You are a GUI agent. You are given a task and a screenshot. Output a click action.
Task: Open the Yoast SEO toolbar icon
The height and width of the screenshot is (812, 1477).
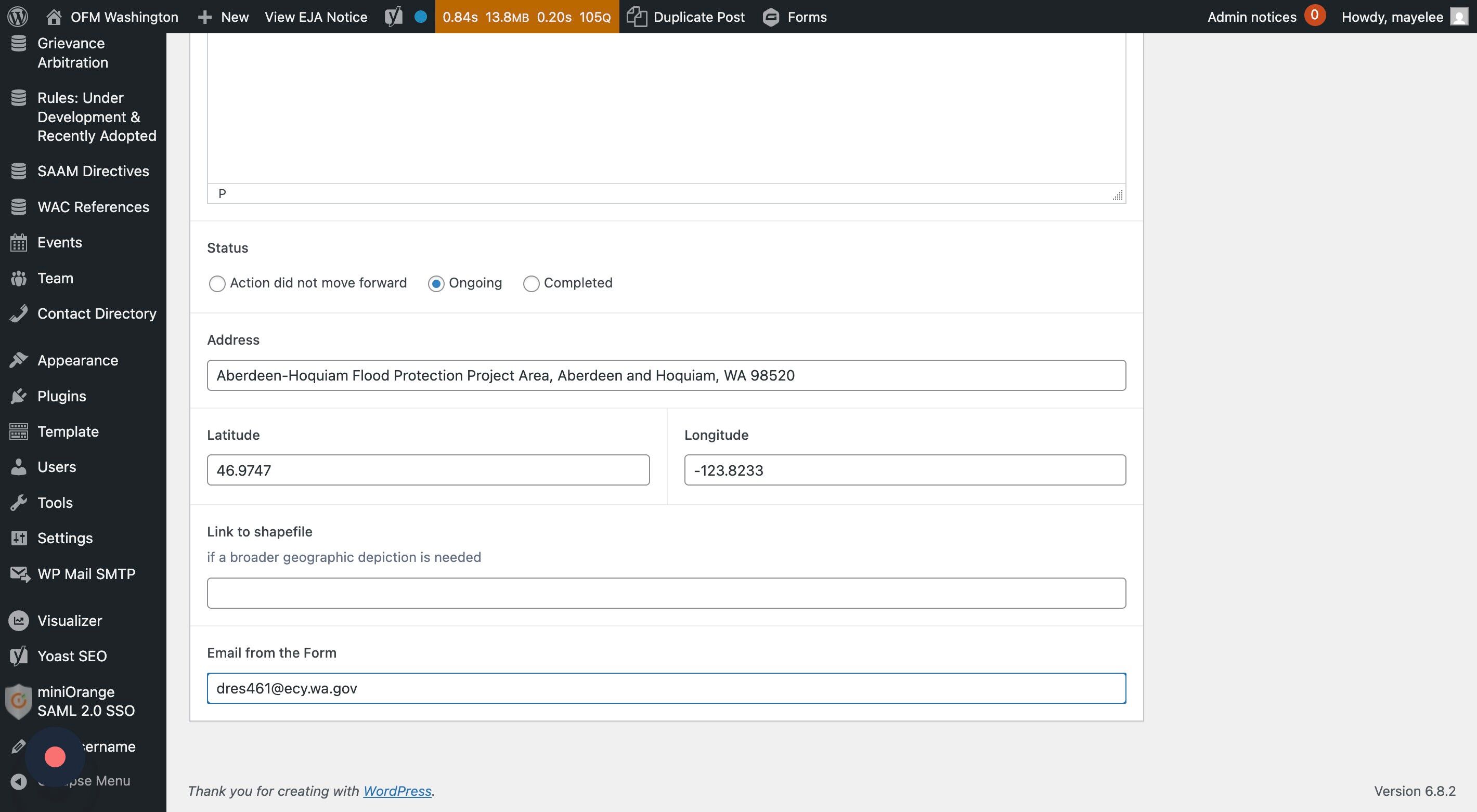(x=393, y=17)
